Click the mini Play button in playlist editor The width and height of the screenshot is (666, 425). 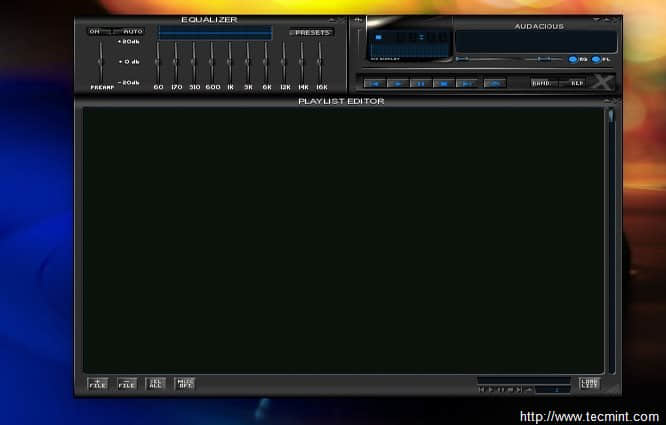click(x=491, y=389)
